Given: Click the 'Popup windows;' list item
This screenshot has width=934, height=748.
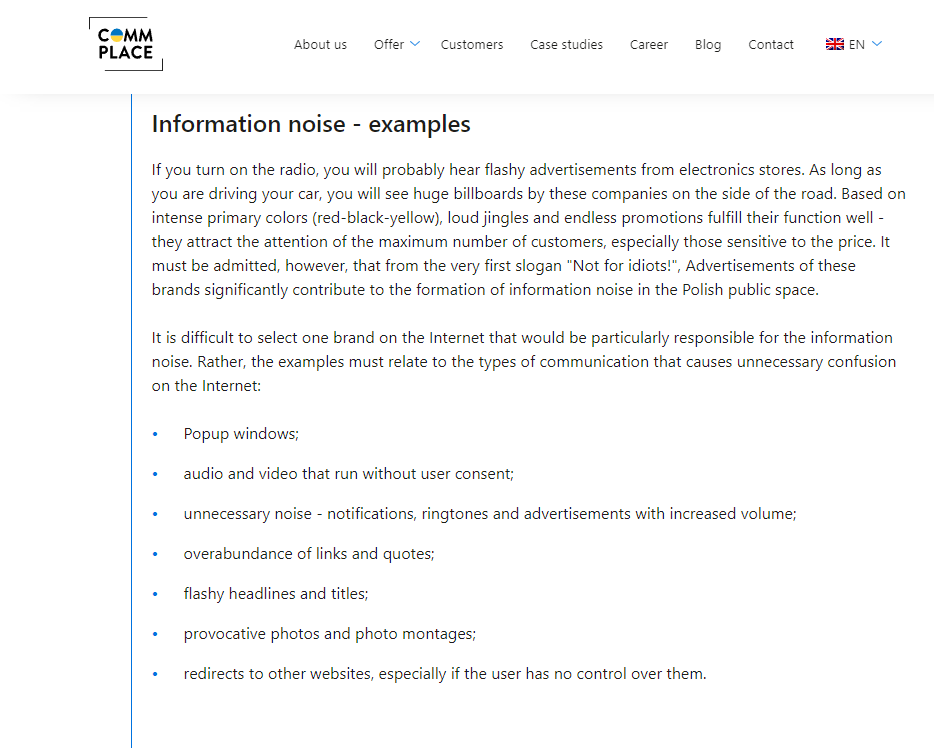Looking at the screenshot, I should [241, 434].
